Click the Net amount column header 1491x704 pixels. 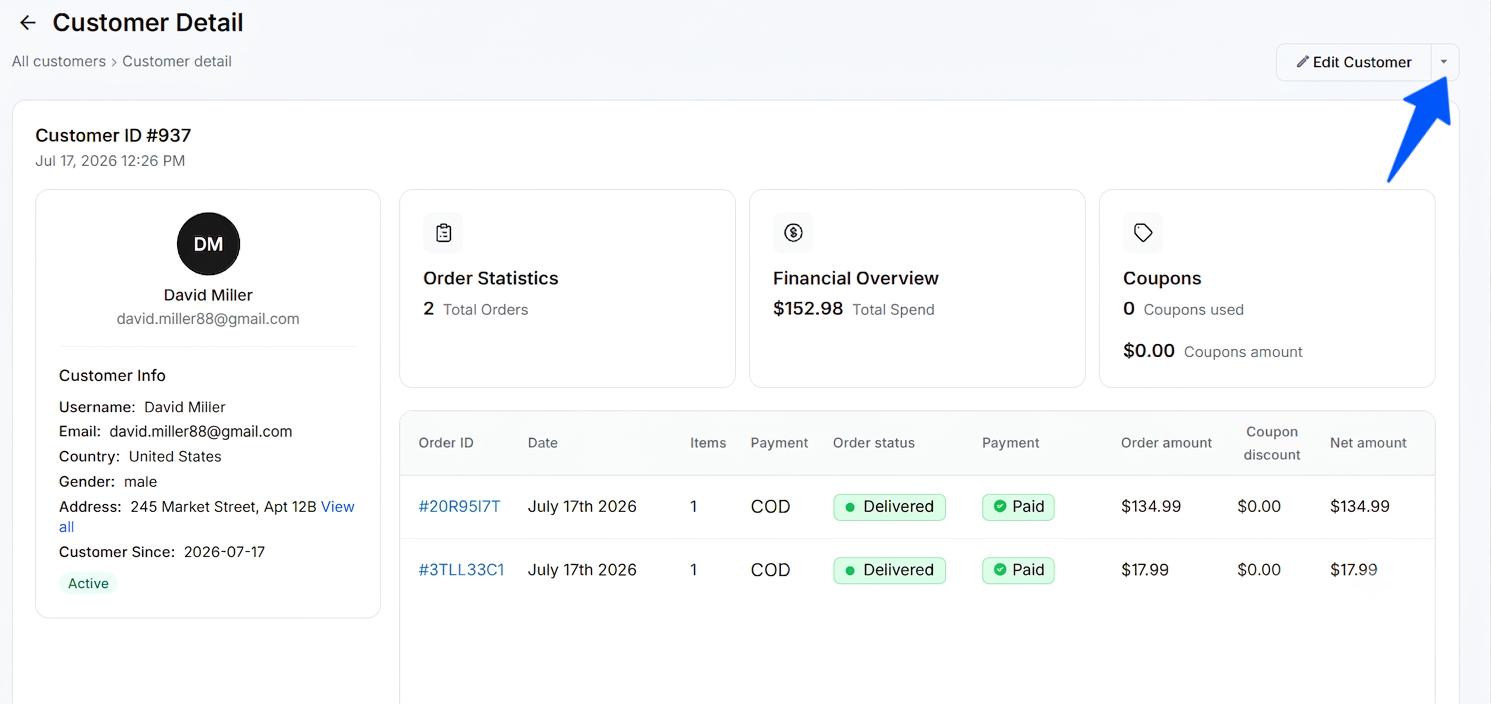click(1368, 443)
